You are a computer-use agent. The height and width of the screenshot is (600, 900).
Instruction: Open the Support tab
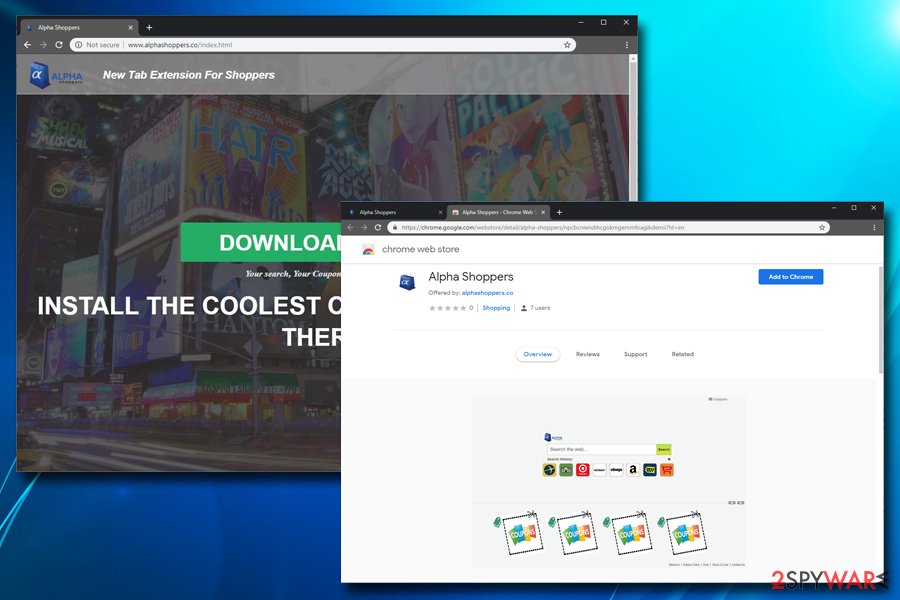(x=635, y=354)
